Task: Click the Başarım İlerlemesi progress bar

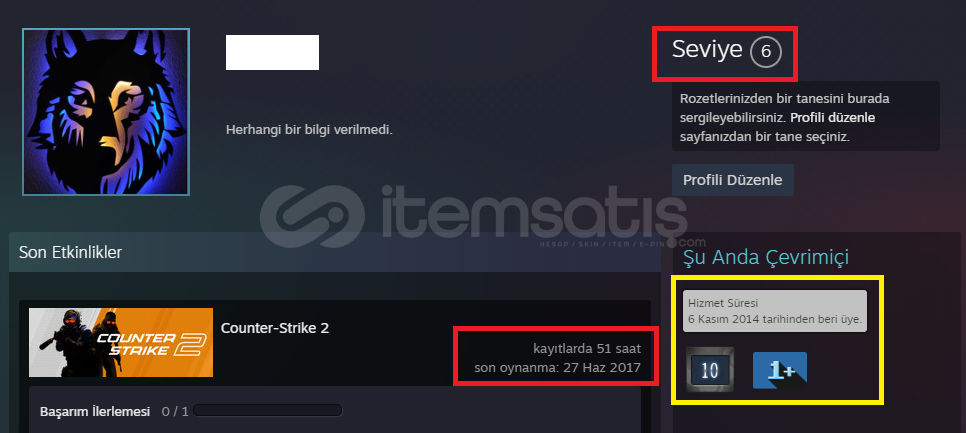Action: 267,411
